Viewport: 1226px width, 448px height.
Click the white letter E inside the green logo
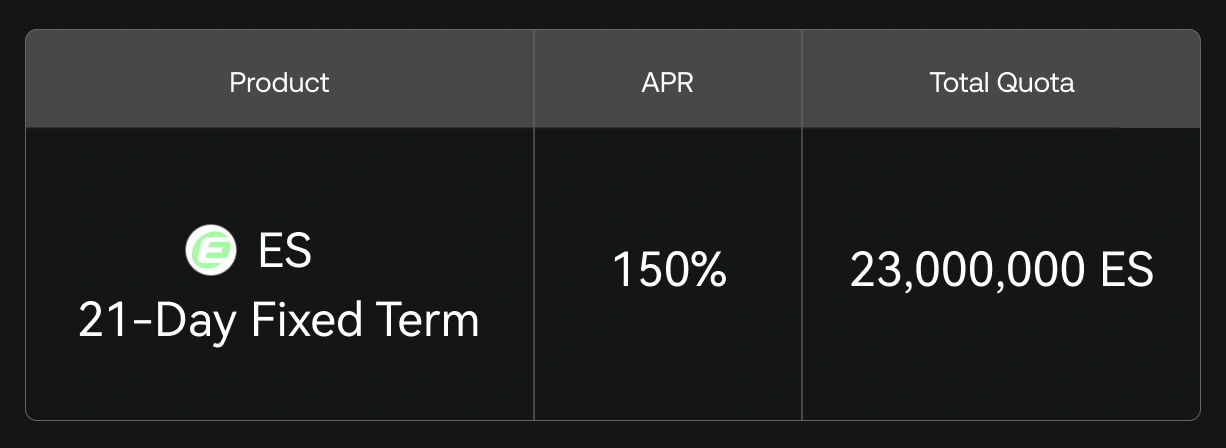click(211, 250)
